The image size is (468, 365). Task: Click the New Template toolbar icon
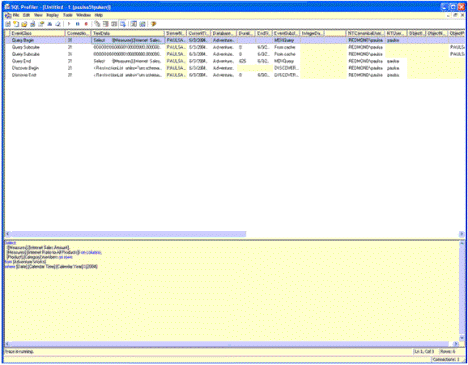point(16,24)
